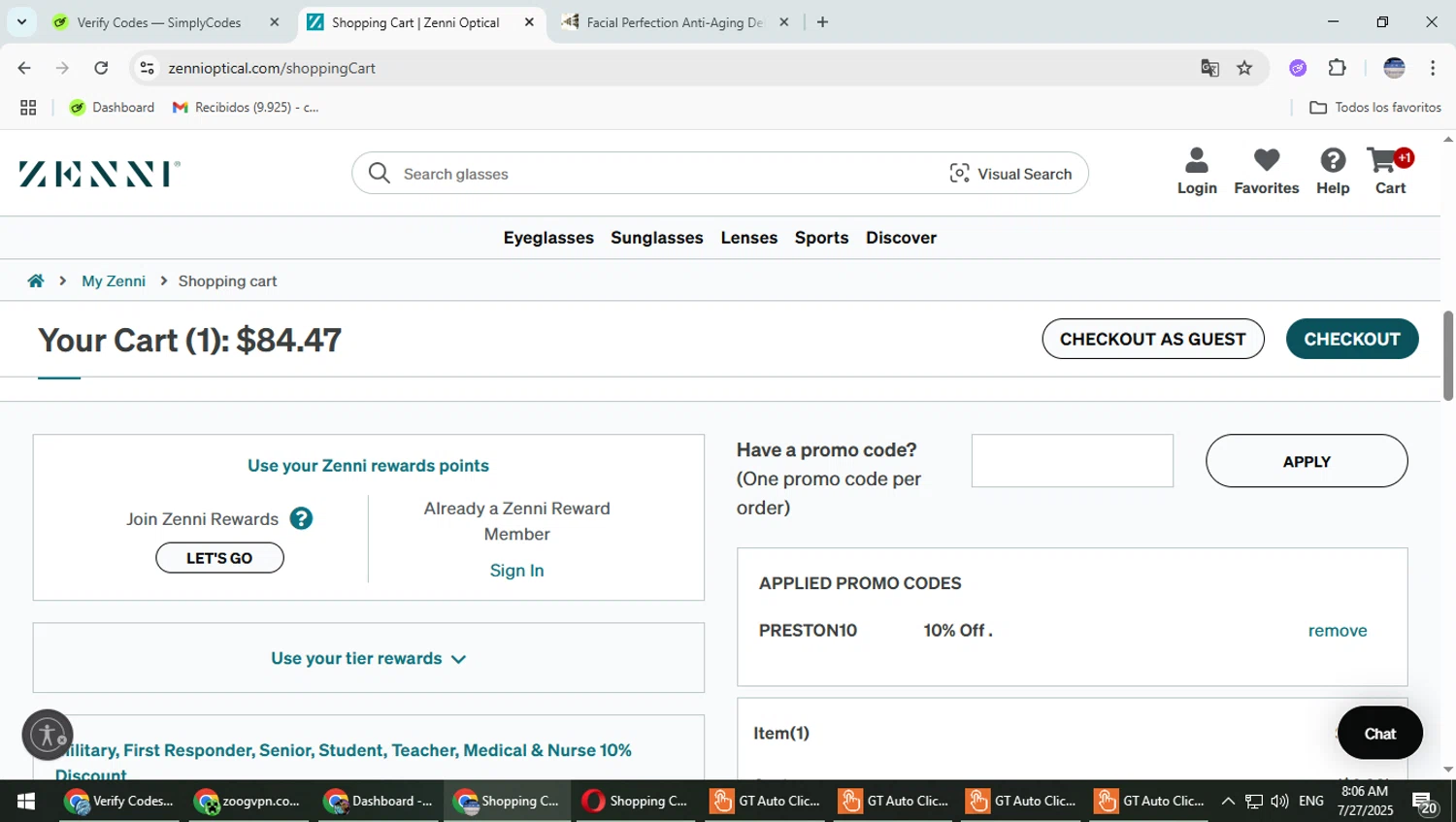
Task: Close the Shopping Cart Zenni Optical tab
Action: [529, 22]
